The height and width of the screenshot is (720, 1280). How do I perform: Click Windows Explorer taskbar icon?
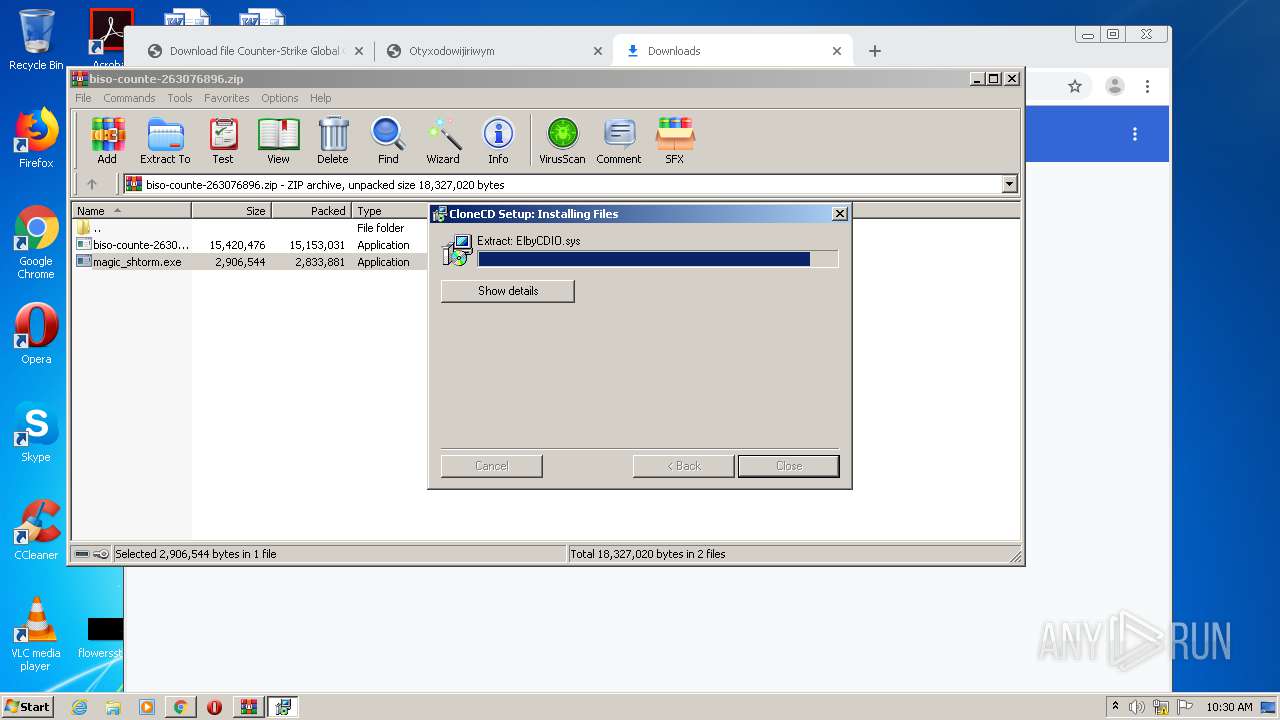point(113,707)
